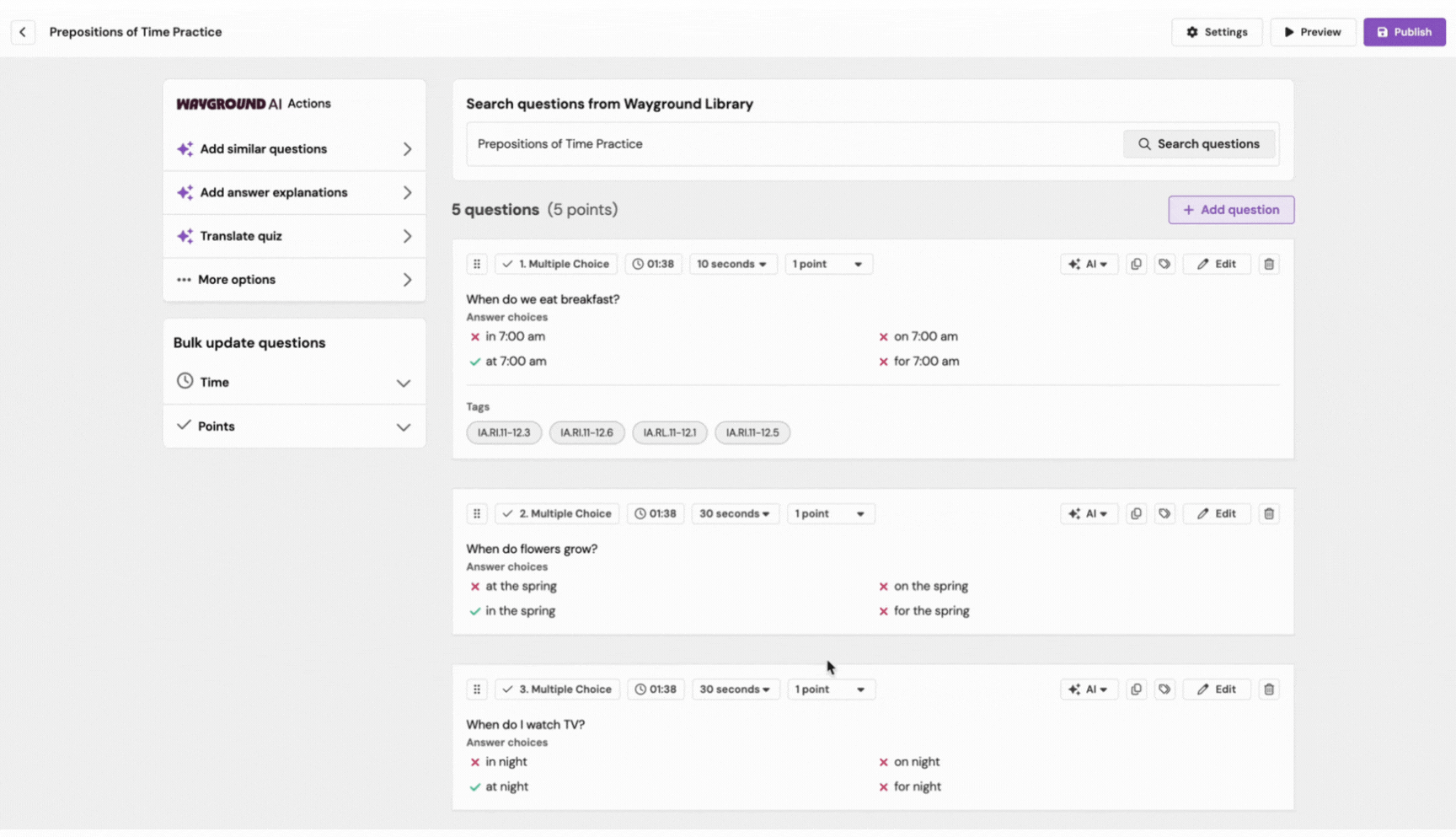Click the 01:38 clock chip on question 2
The width and height of the screenshot is (1456, 837).
coord(656,513)
